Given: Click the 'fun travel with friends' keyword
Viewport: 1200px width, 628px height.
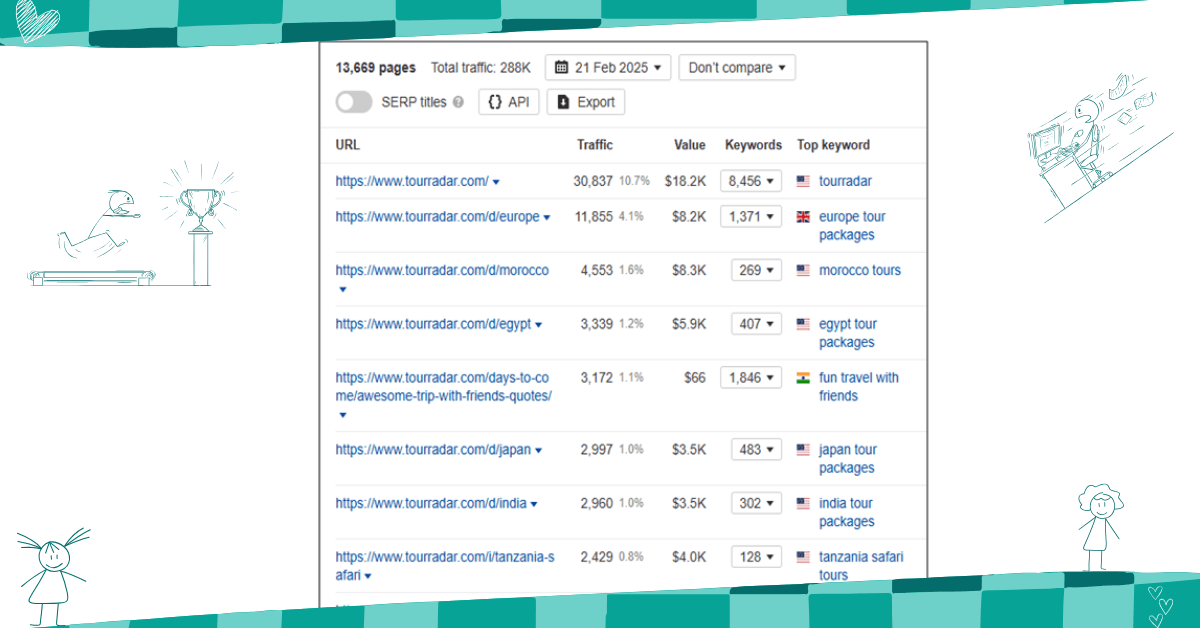Looking at the screenshot, I should [x=859, y=387].
